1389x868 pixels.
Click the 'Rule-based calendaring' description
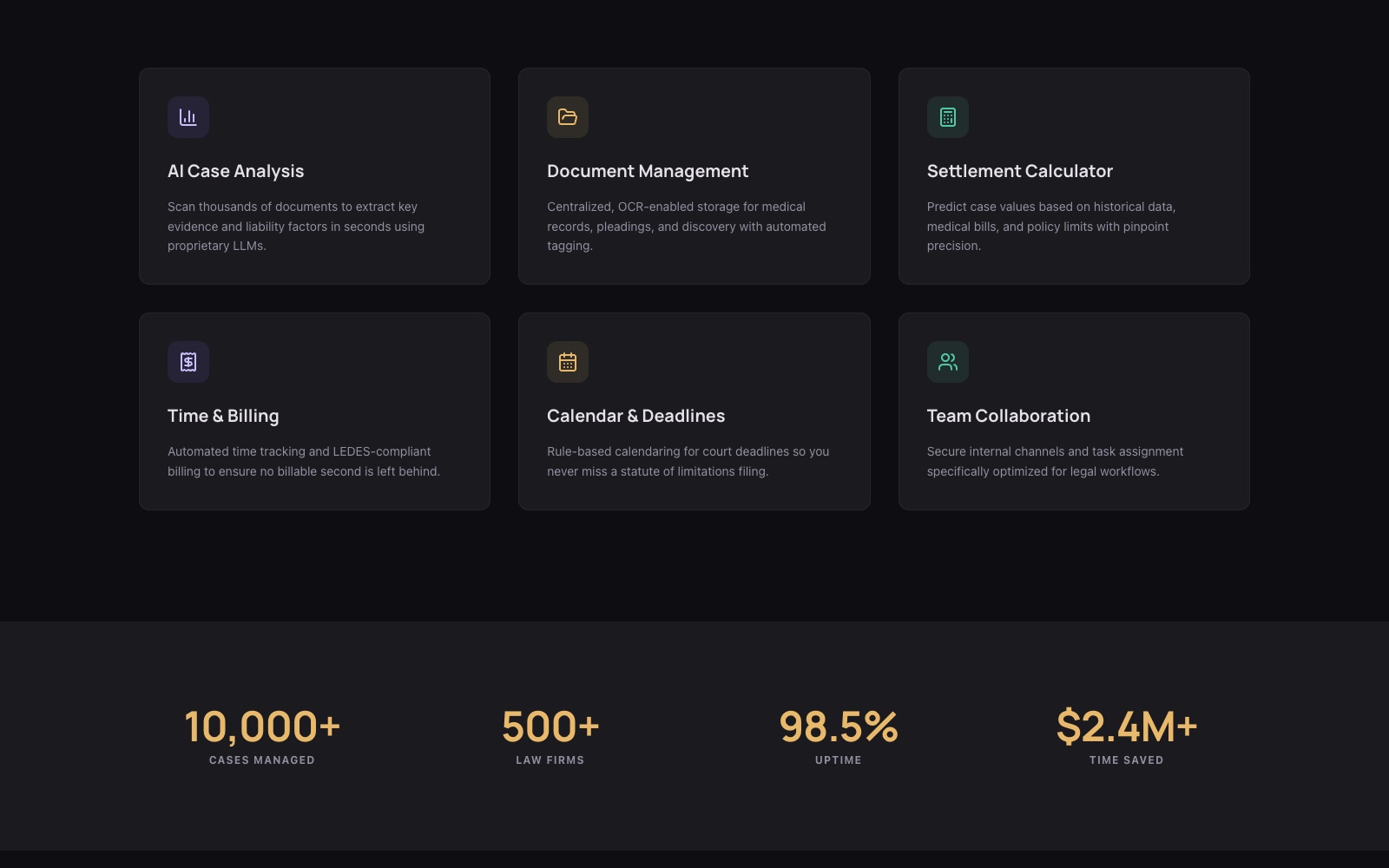688,462
